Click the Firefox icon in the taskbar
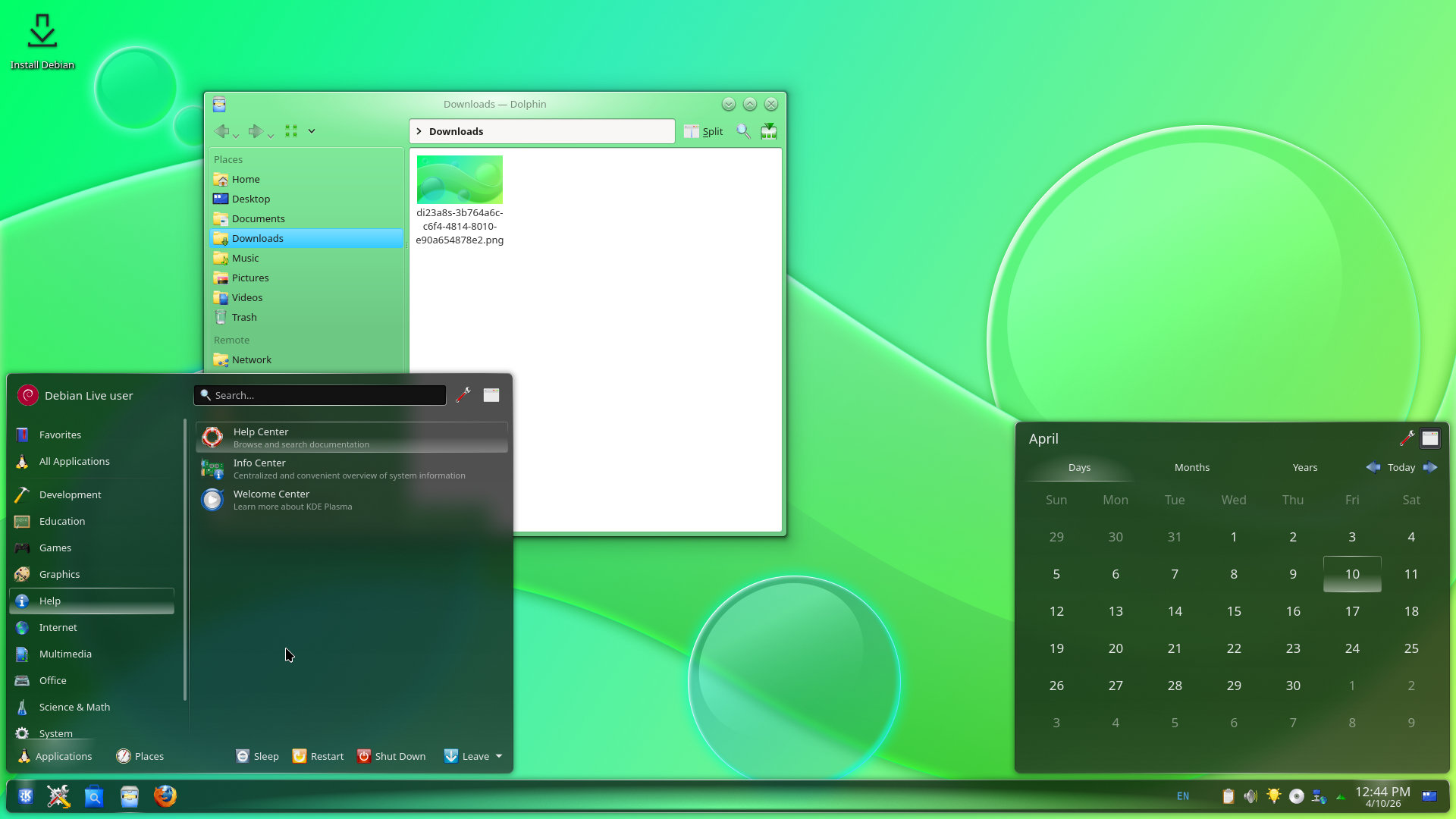This screenshot has height=819, width=1456. [x=165, y=795]
